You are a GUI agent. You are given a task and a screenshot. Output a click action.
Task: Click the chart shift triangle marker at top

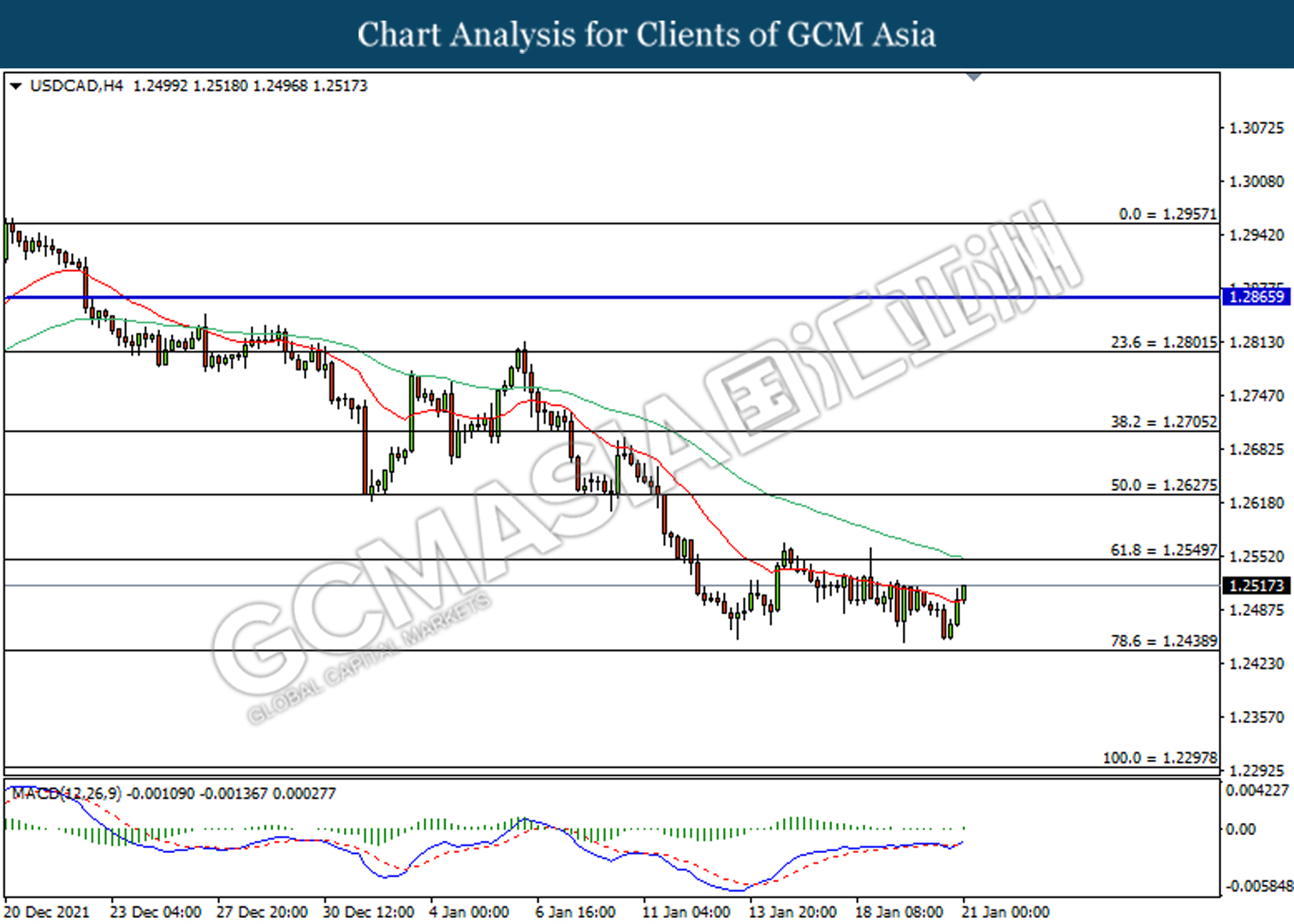(973, 77)
